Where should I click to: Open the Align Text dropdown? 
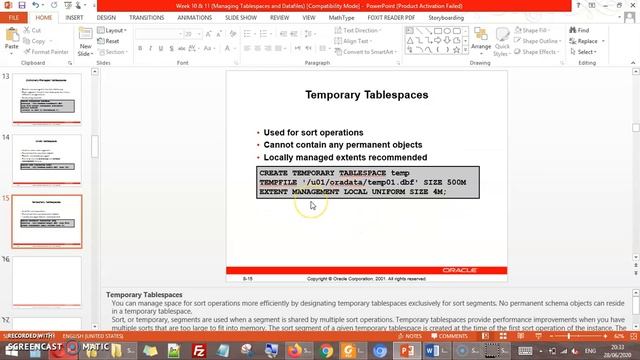pos(353,41)
